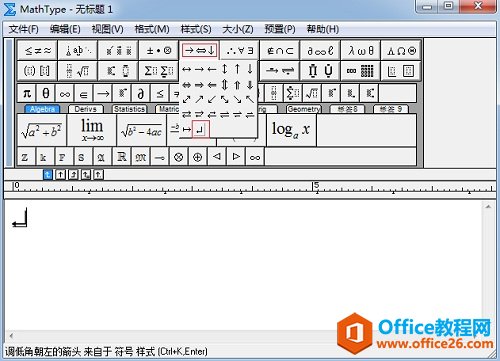The image size is (500, 361).
Task: Switch to the Derivs tab
Action: pos(86,109)
